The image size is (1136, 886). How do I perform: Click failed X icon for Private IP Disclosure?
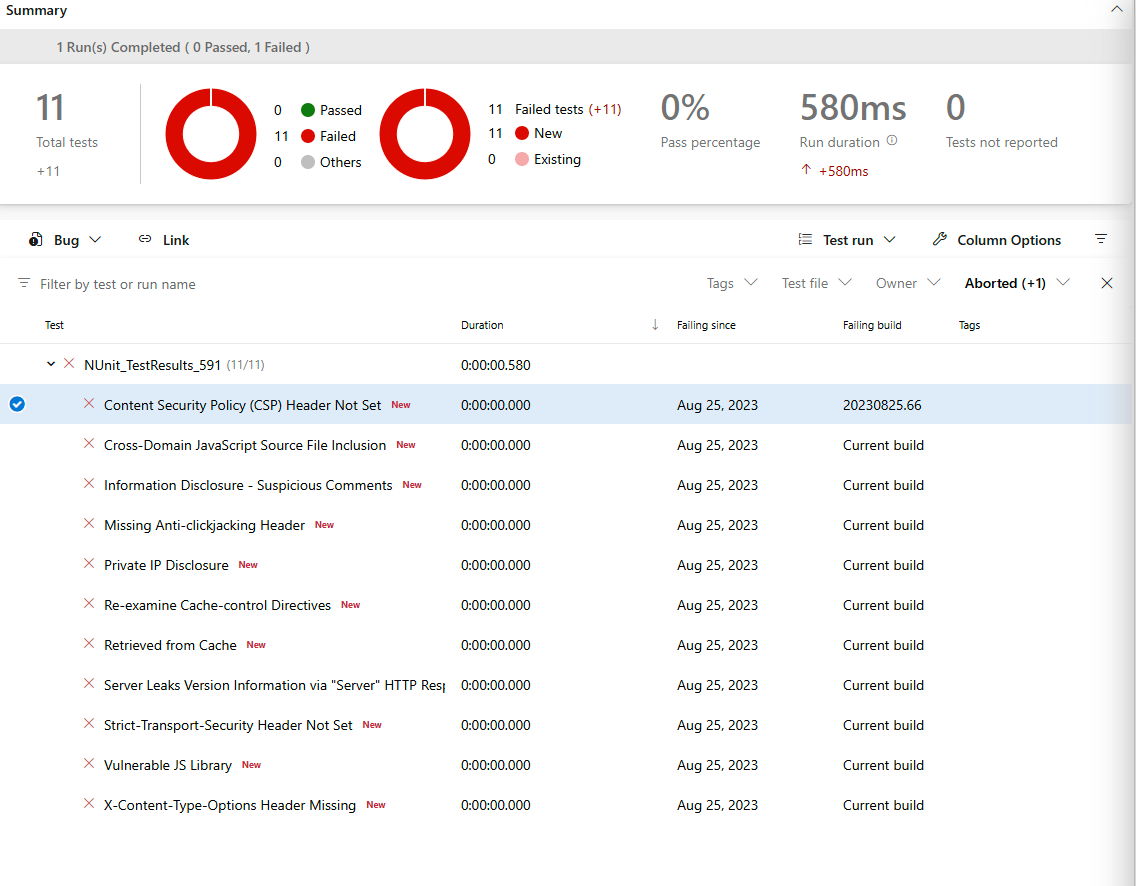tap(88, 563)
